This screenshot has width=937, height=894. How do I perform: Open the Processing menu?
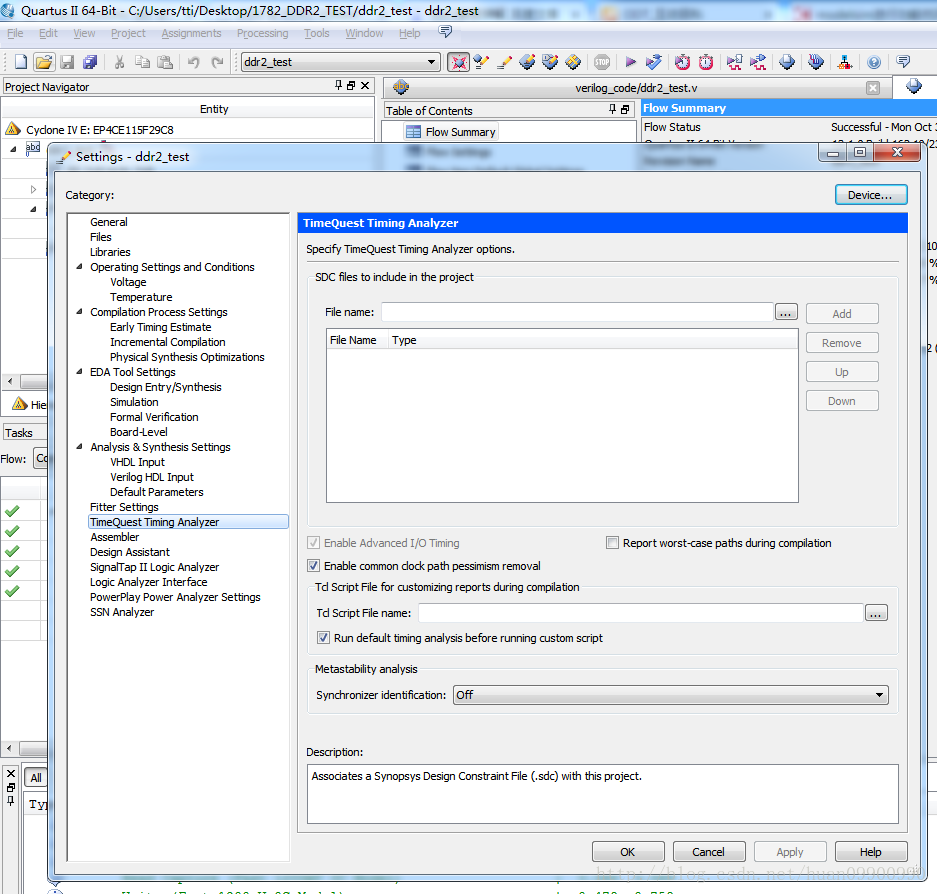[x=262, y=33]
